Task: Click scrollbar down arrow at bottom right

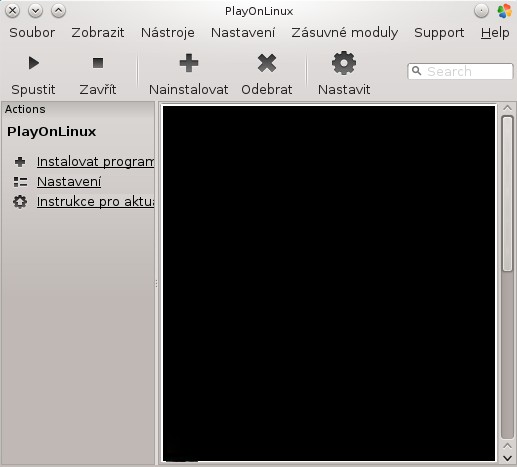Action: point(507,458)
